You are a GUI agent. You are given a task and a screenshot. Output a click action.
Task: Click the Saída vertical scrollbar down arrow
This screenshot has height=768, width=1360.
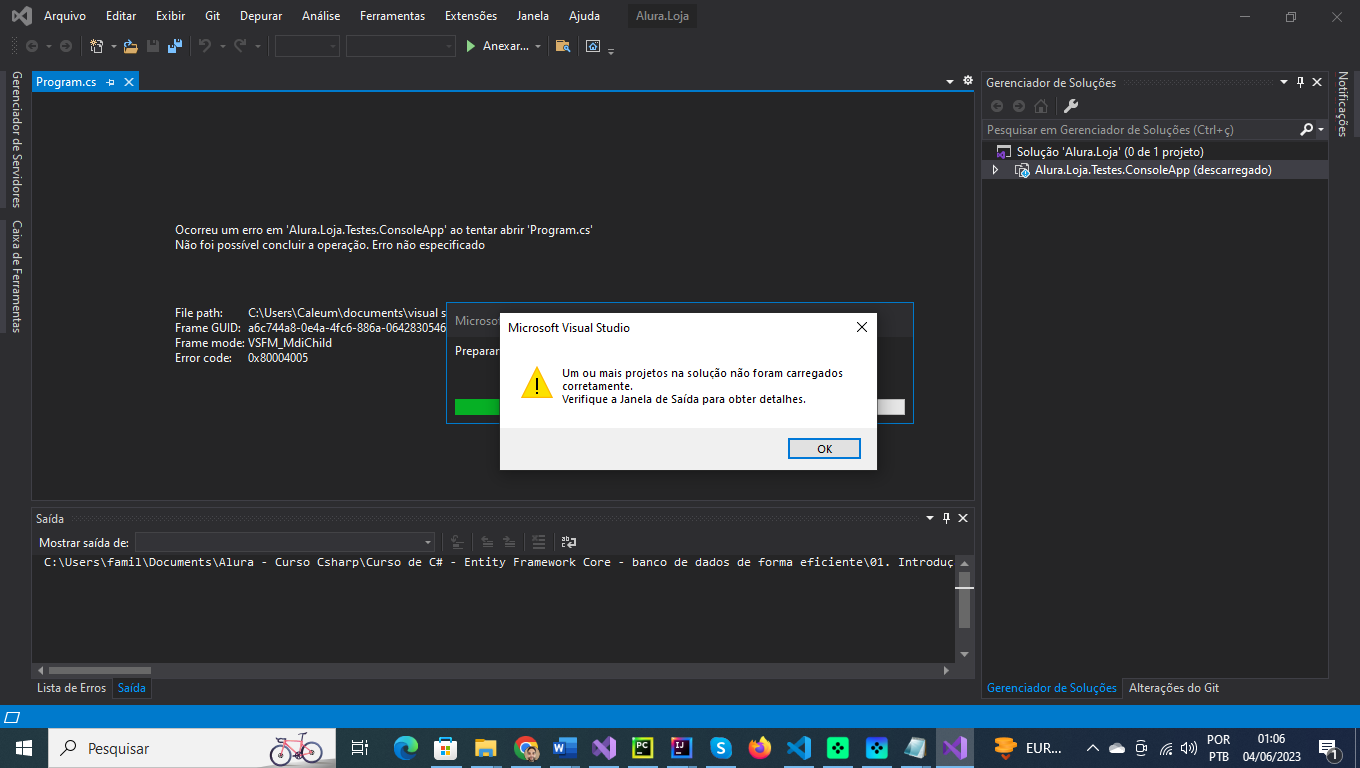coord(964,654)
